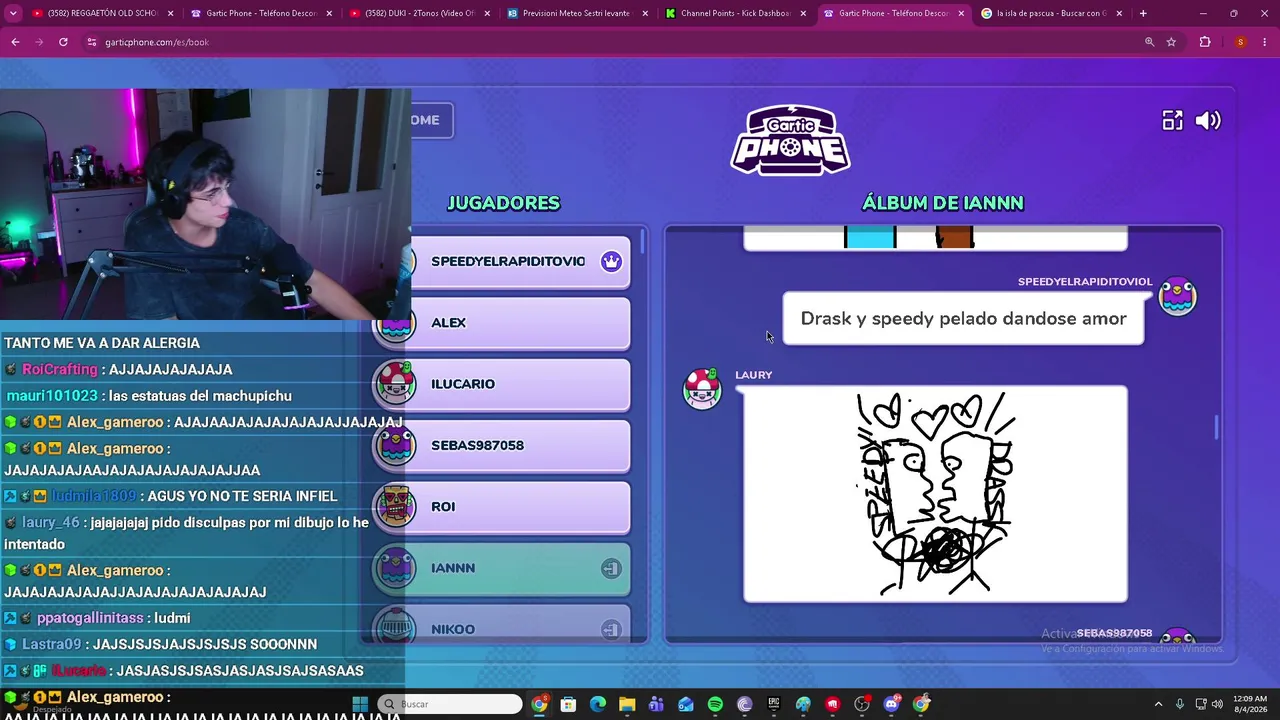The width and height of the screenshot is (1280, 720).
Task: Open File Explorer from the taskbar
Action: click(627, 704)
